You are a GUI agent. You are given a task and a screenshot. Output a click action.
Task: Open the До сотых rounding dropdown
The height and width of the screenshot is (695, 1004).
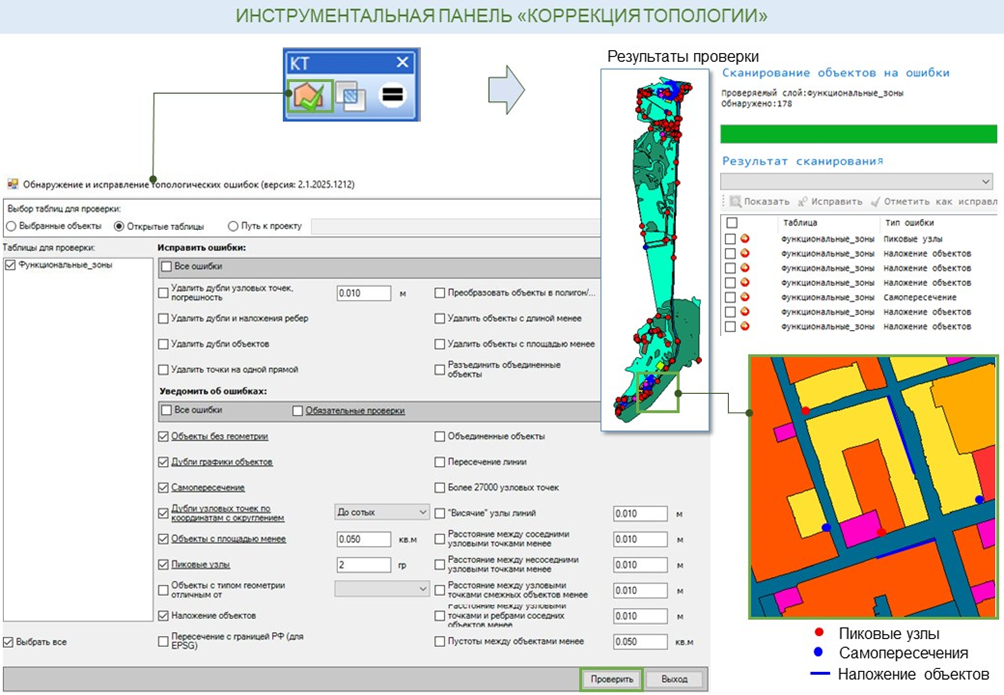coord(381,512)
